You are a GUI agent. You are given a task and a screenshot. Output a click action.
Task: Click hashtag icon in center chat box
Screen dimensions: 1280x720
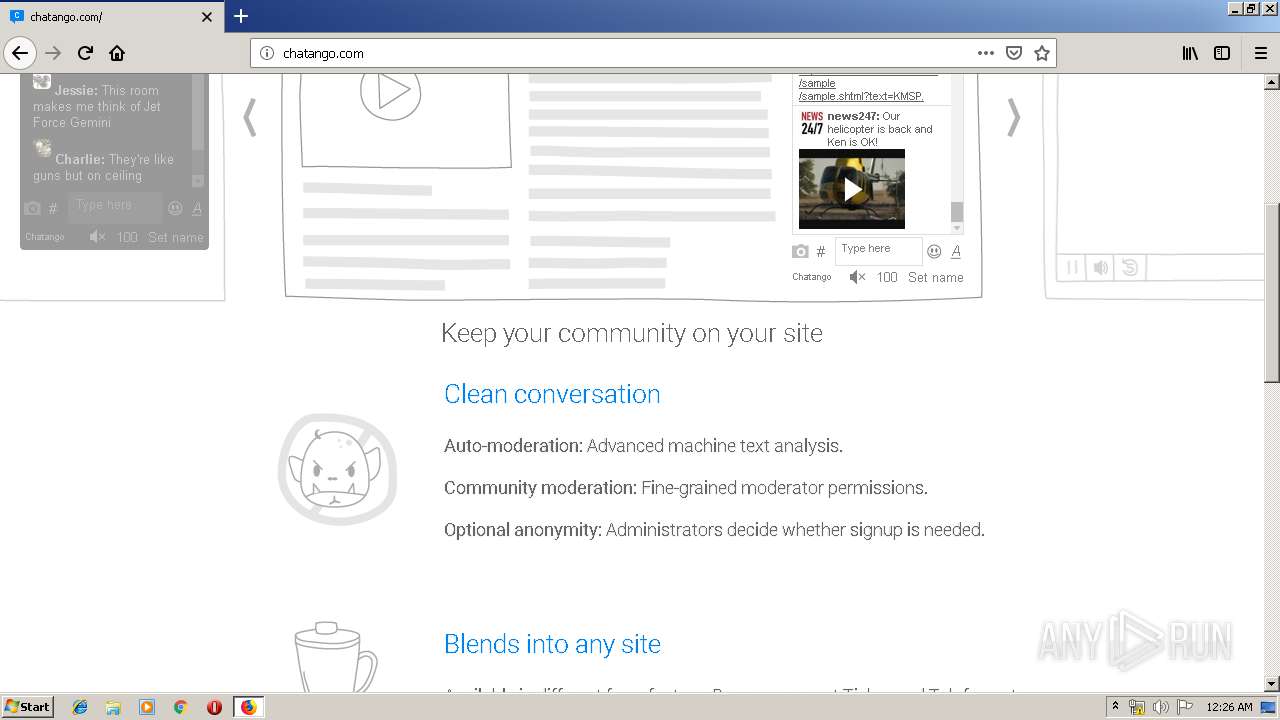point(821,251)
